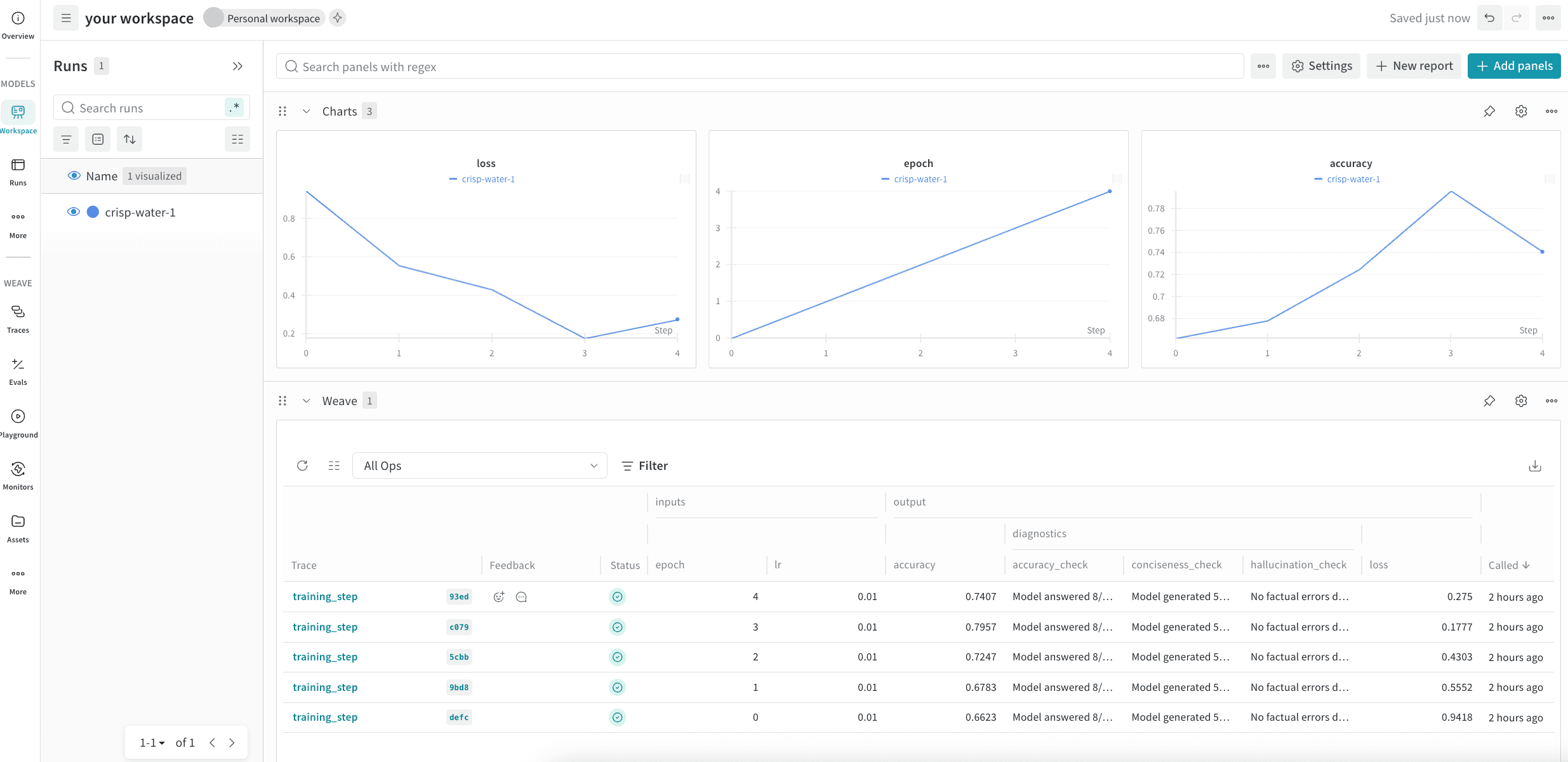1568x762 pixels.
Task: Toggle visibility on the Name column header
Action: click(x=74, y=175)
